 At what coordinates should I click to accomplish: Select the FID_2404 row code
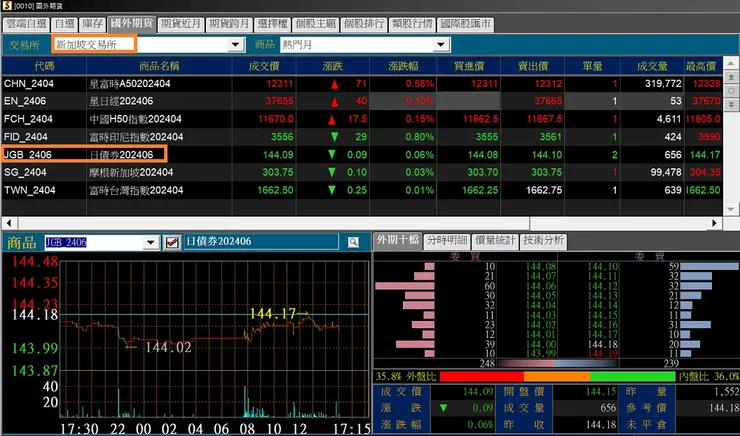pyautogui.click(x=26, y=137)
